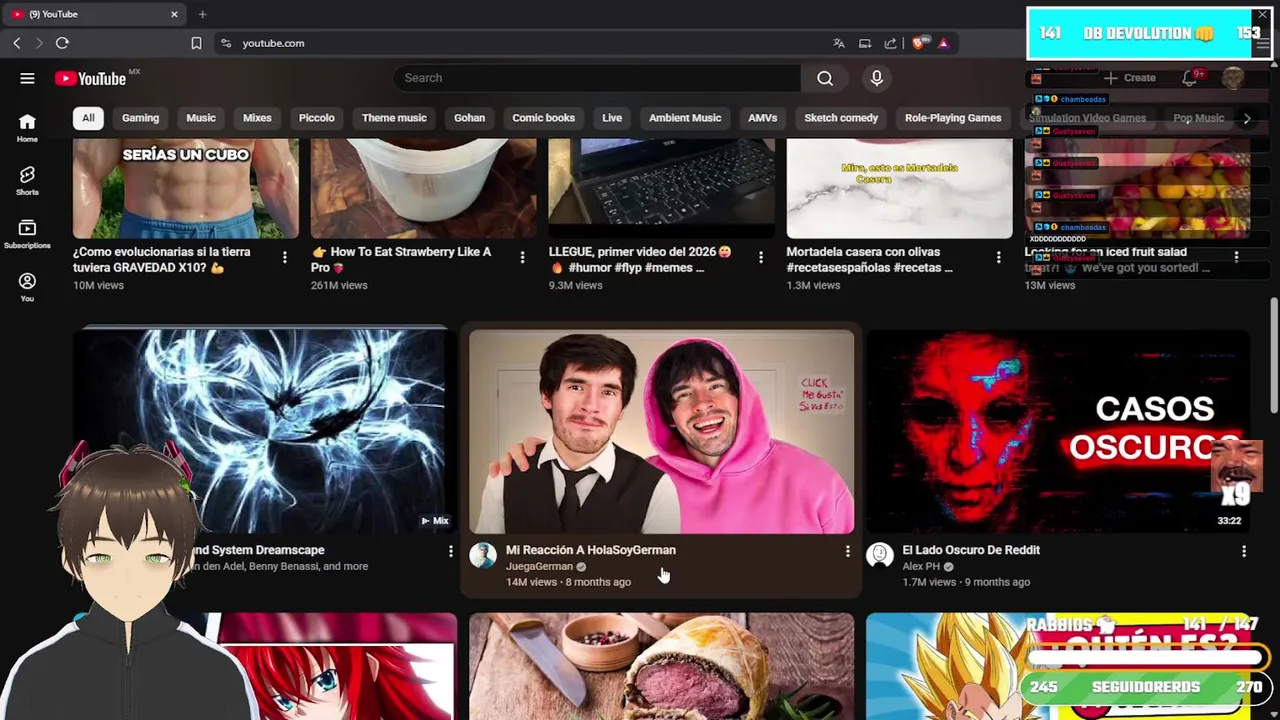
Task: Select the Mixes filter chip
Action: tap(257, 118)
